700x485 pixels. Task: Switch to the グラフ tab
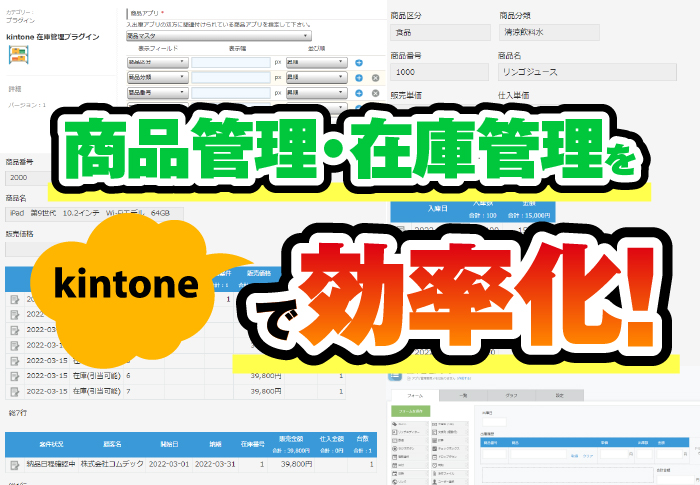(512, 395)
